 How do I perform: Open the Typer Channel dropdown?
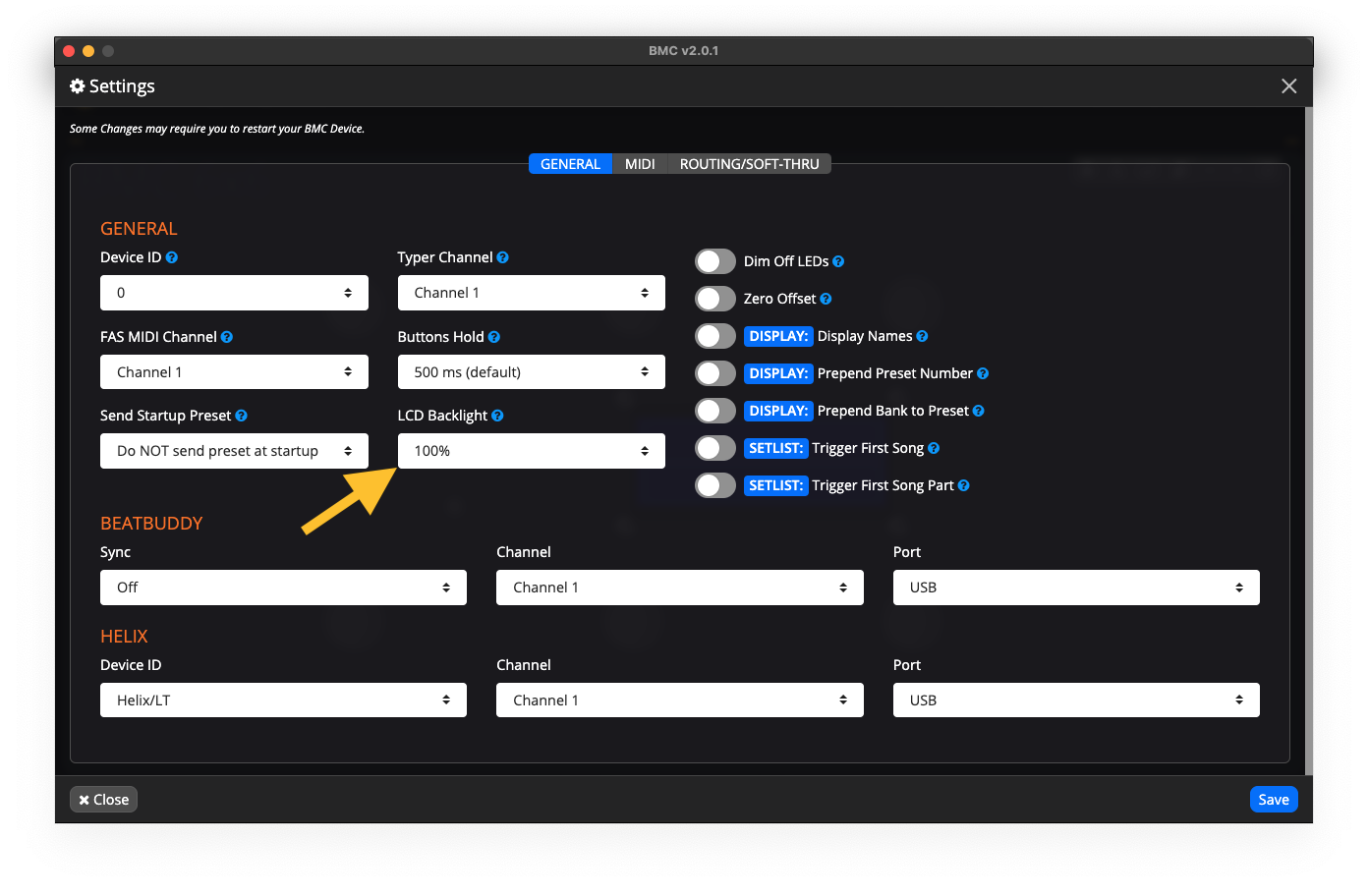pyautogui.click(x=532, y=293)
